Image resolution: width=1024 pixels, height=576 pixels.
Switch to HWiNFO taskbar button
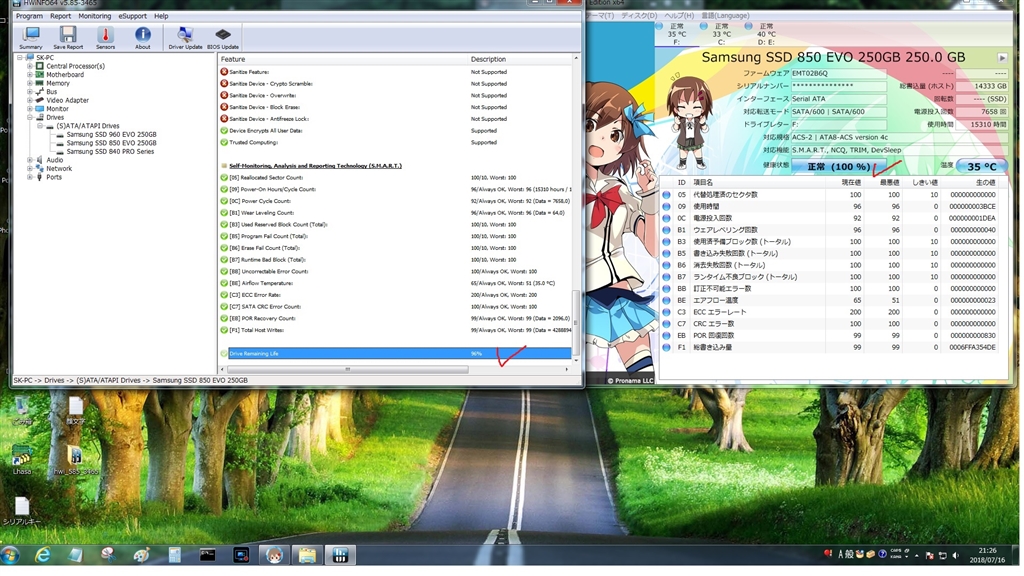(340, 555)
